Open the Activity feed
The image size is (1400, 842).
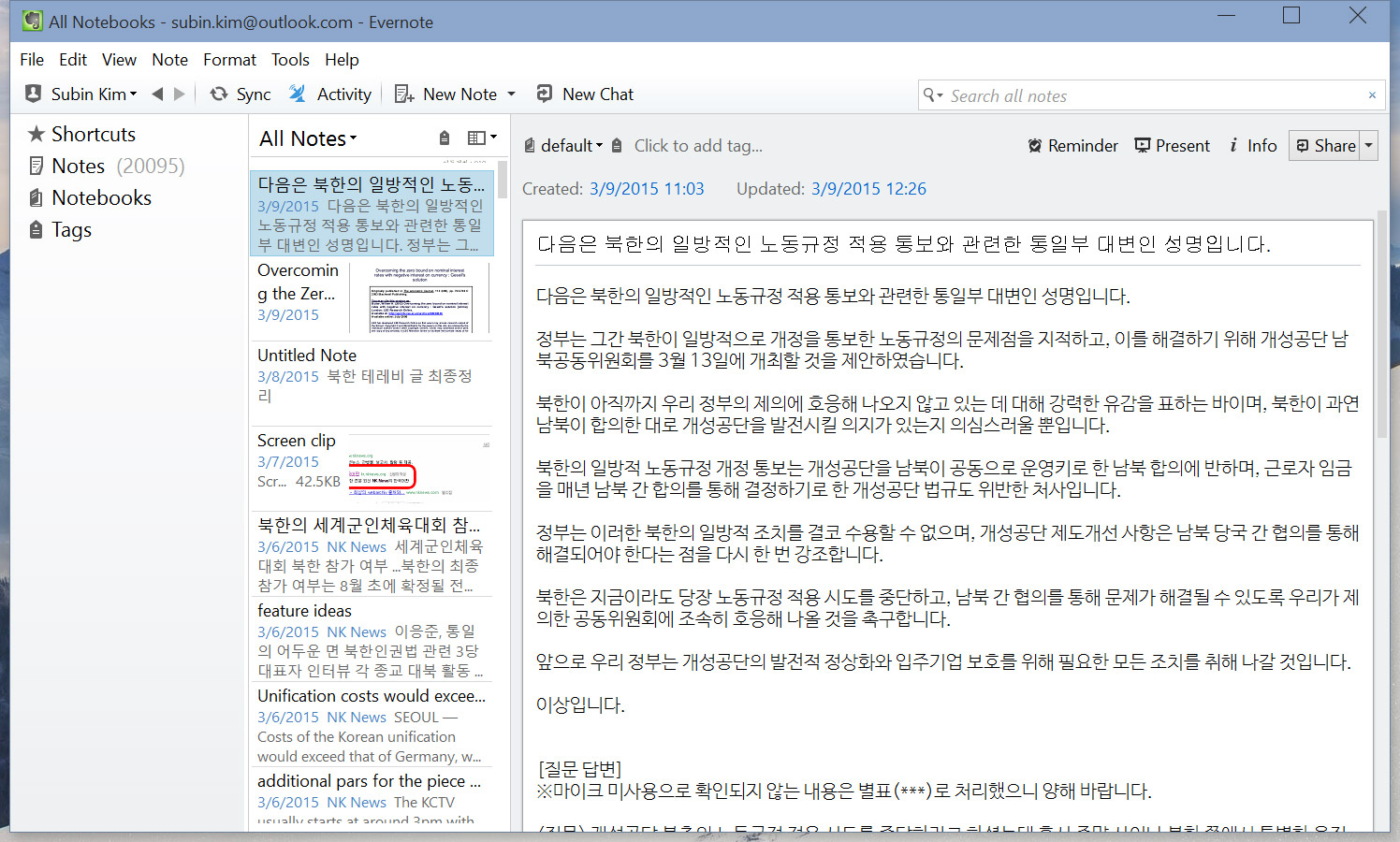coord(331,94)
